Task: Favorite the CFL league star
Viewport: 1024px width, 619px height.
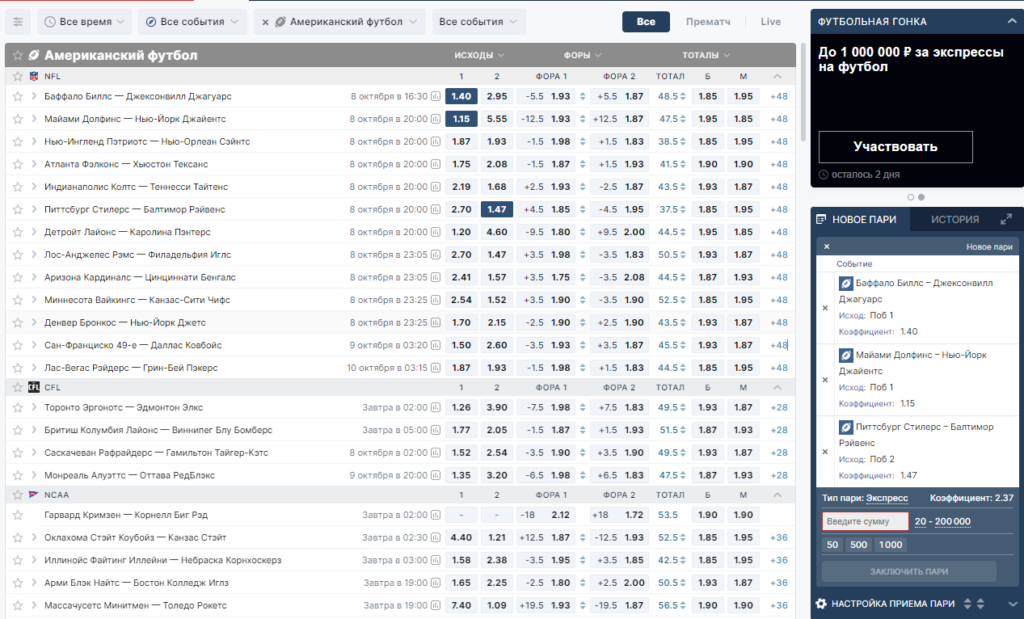Action: point(18,387)
